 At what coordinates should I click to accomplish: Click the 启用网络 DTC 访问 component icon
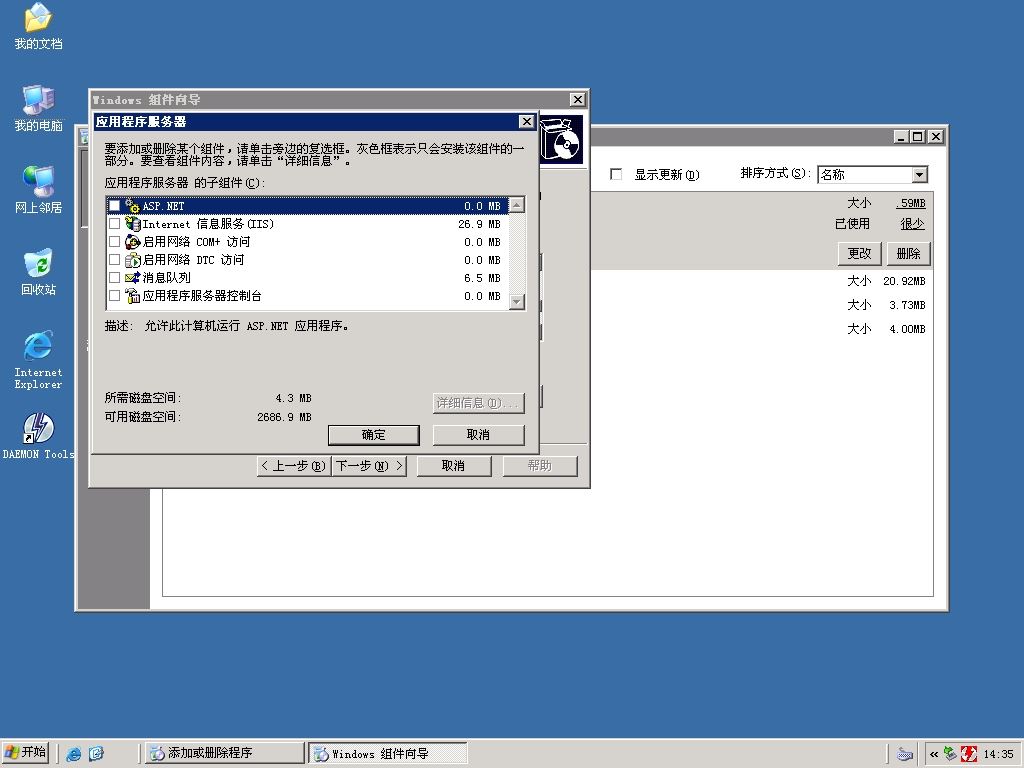(x=133, y=260)
